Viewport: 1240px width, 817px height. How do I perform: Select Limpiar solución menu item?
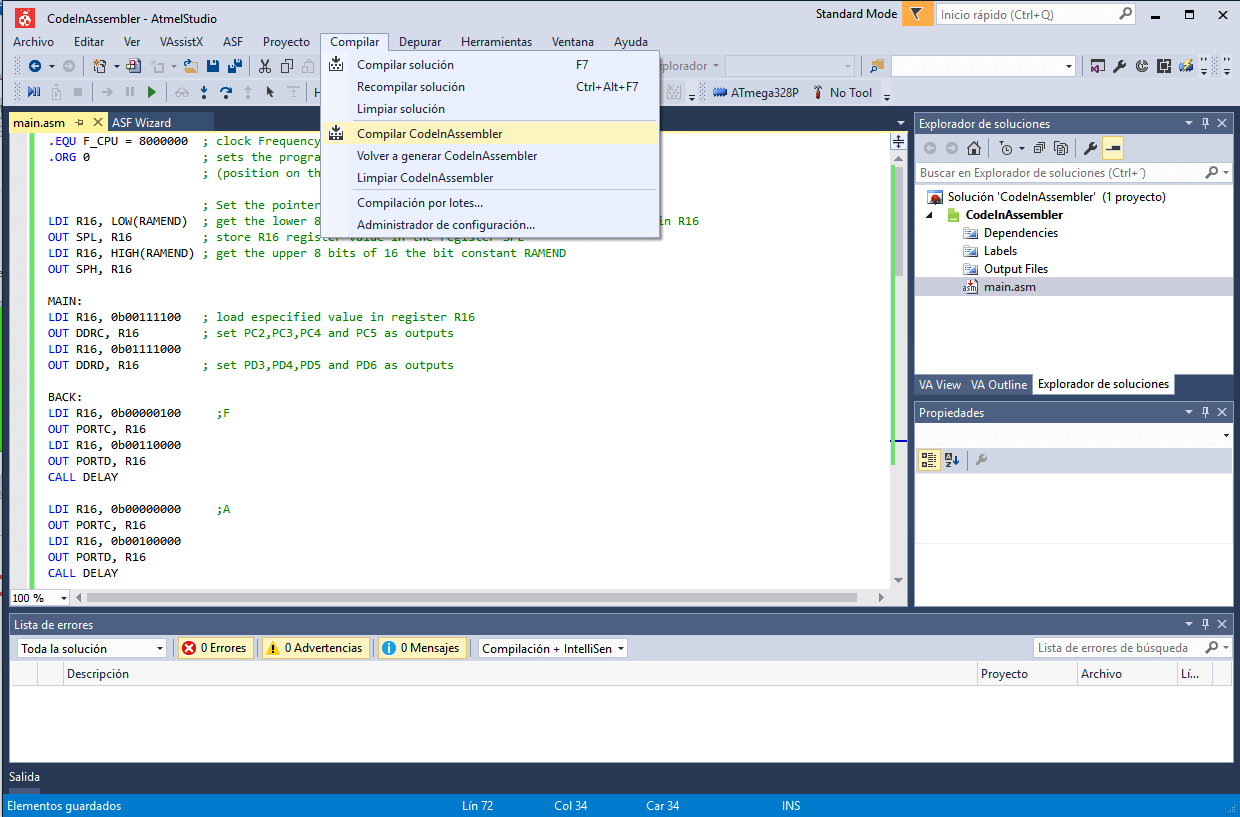click(x=490, y=109)
